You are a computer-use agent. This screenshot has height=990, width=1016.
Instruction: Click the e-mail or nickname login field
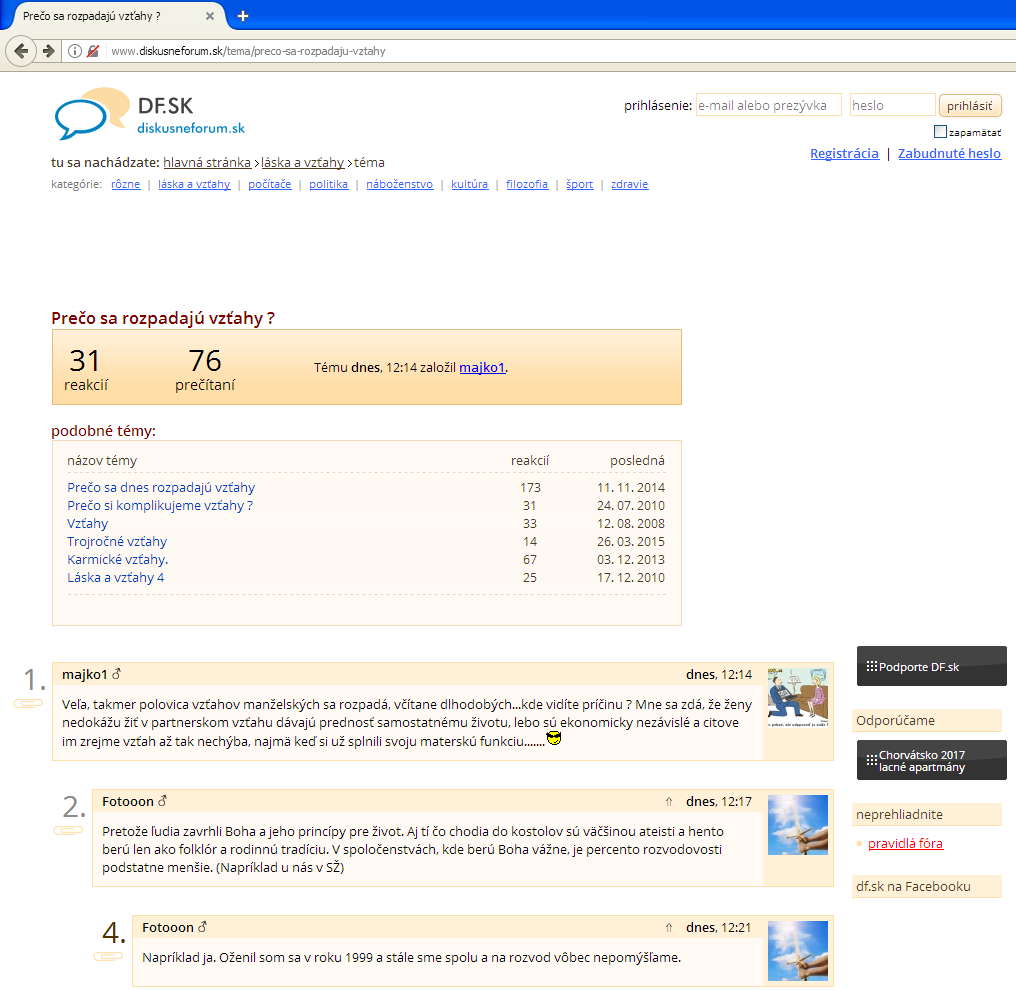[768, 105]
